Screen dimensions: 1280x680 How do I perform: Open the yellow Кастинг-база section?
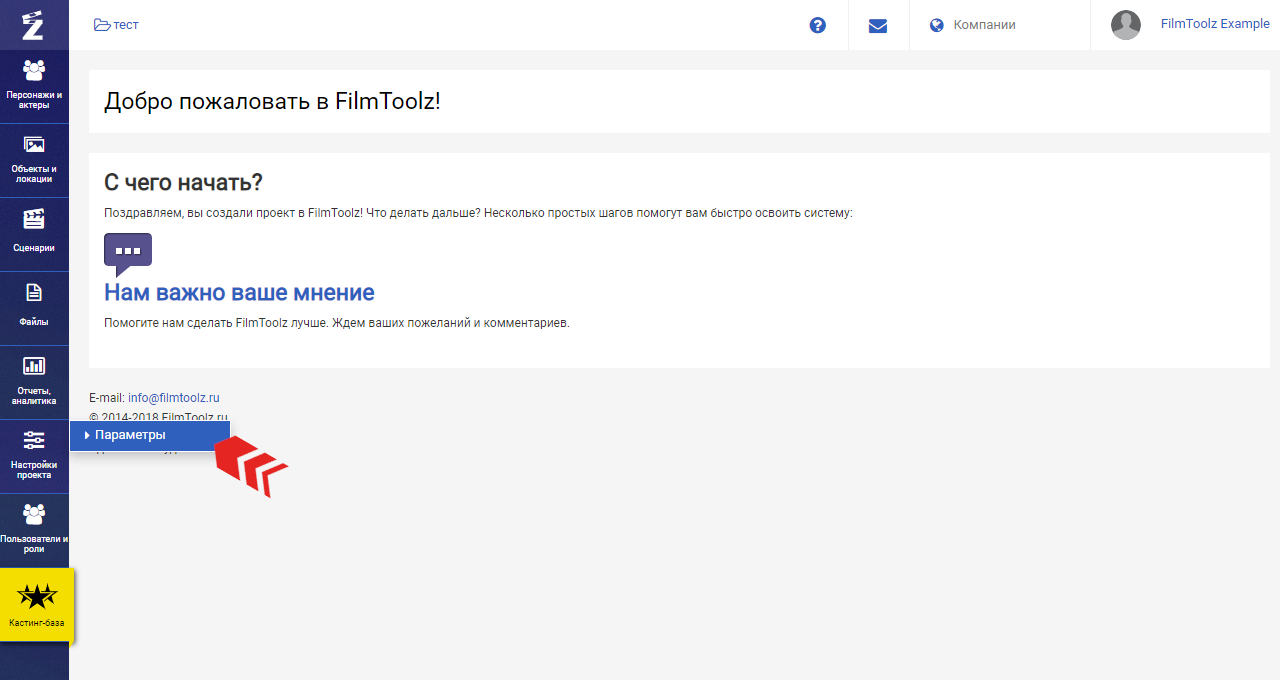click(x=36, y=605)
